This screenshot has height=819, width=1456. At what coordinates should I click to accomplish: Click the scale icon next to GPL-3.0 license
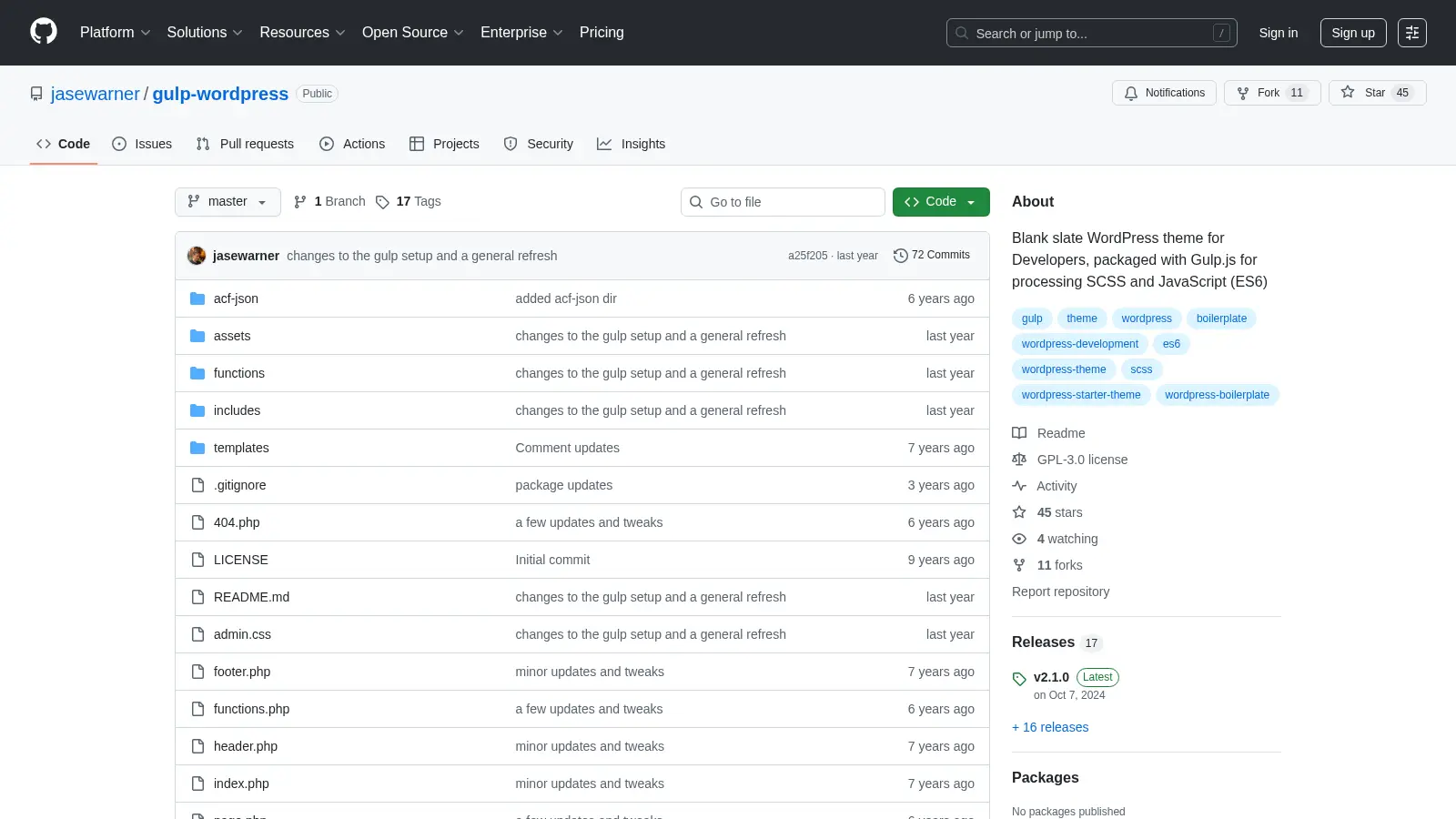(1019, 460)
